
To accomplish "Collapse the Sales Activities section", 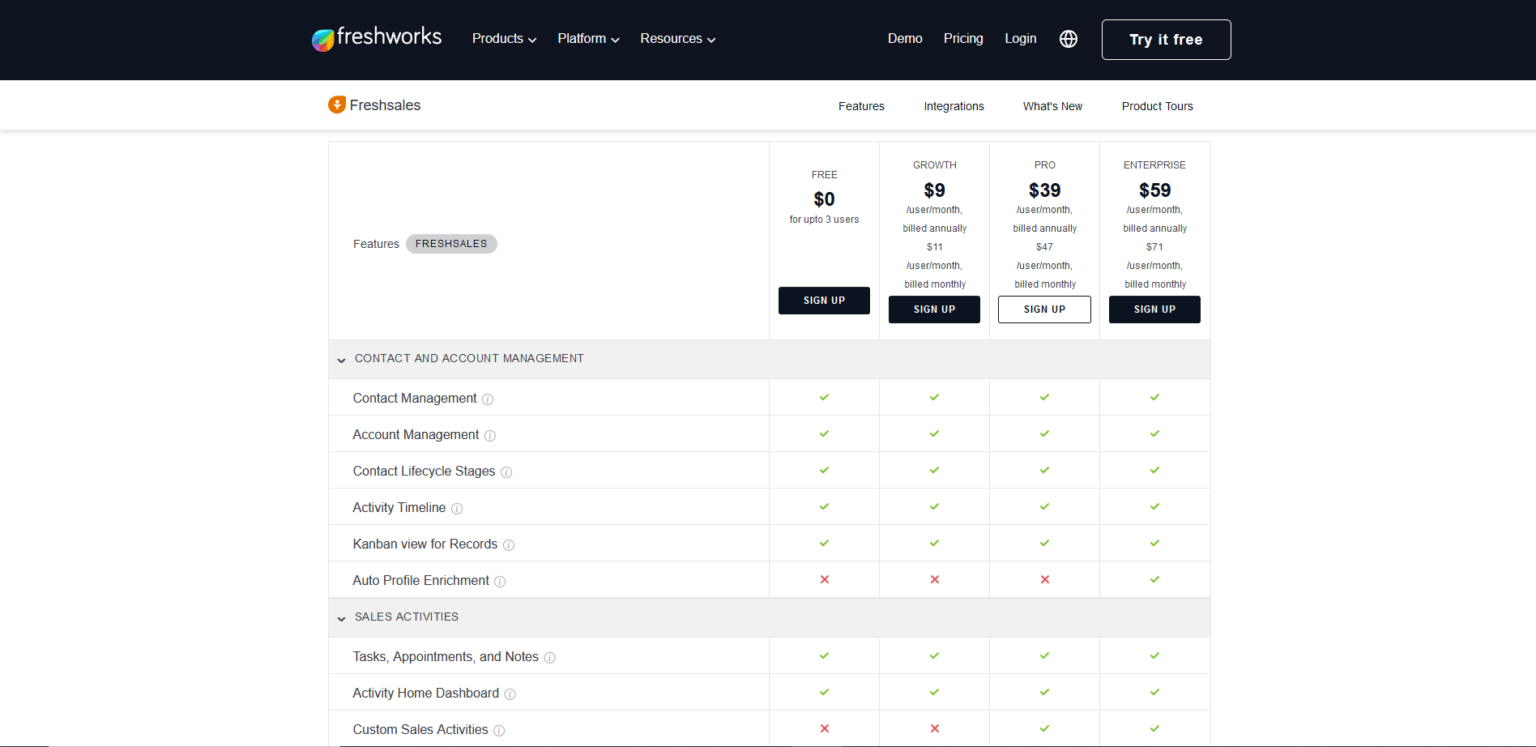I will [x=341, y=618].
